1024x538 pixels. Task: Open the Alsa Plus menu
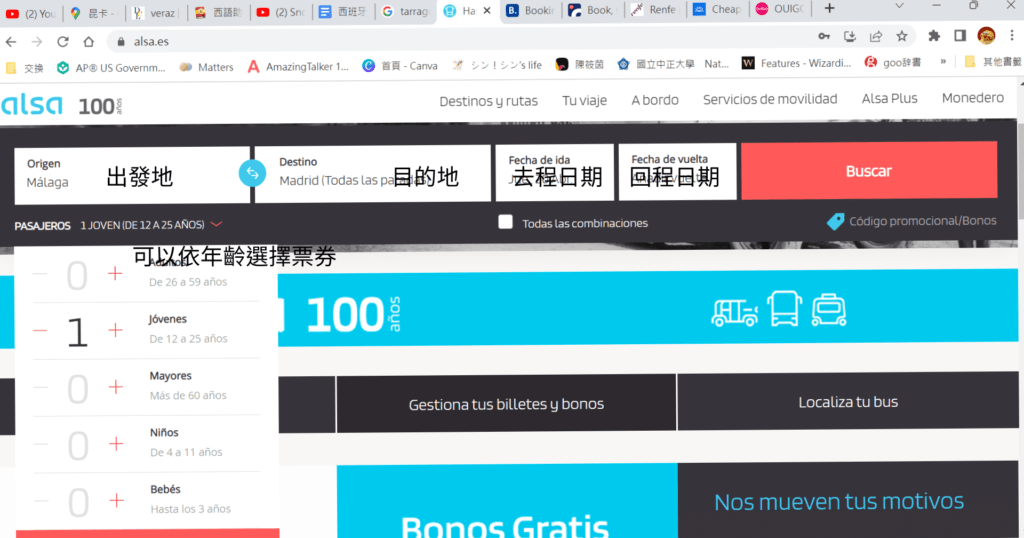[x=889, y=99]
